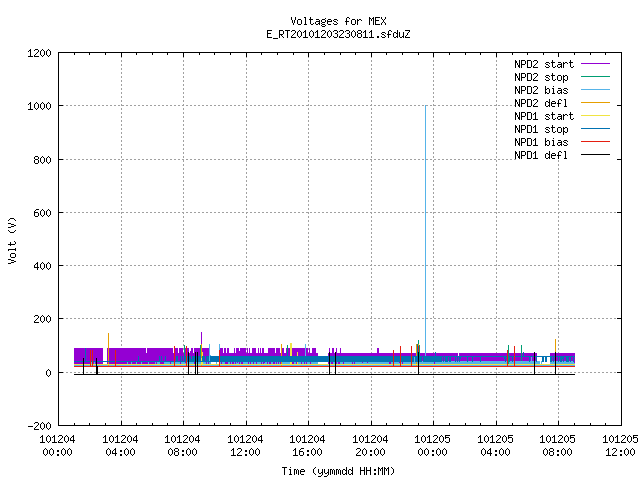
Task: Click the 'Time (yymmdd HH:MM)' x-axis label
Action: tap(338, 471)
